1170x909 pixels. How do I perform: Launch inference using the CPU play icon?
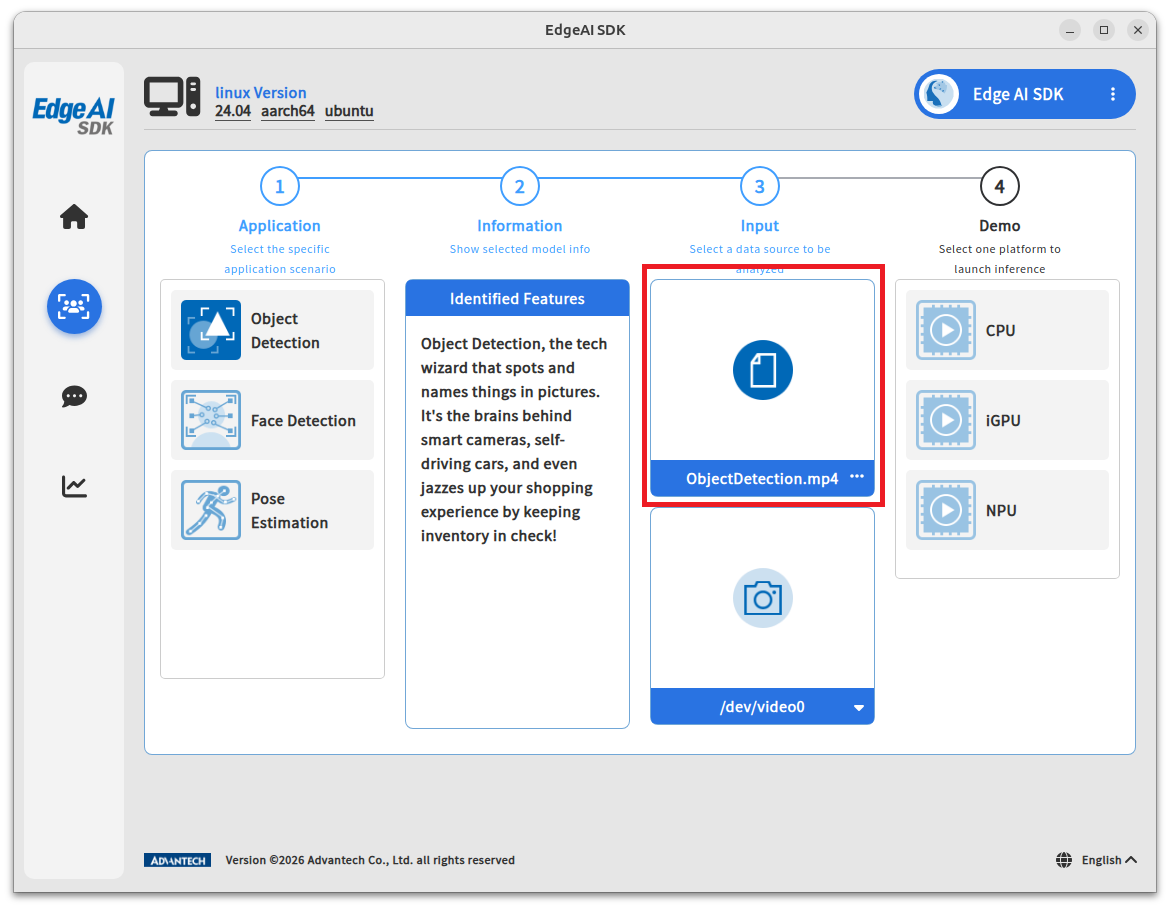[x=945, y=330]
